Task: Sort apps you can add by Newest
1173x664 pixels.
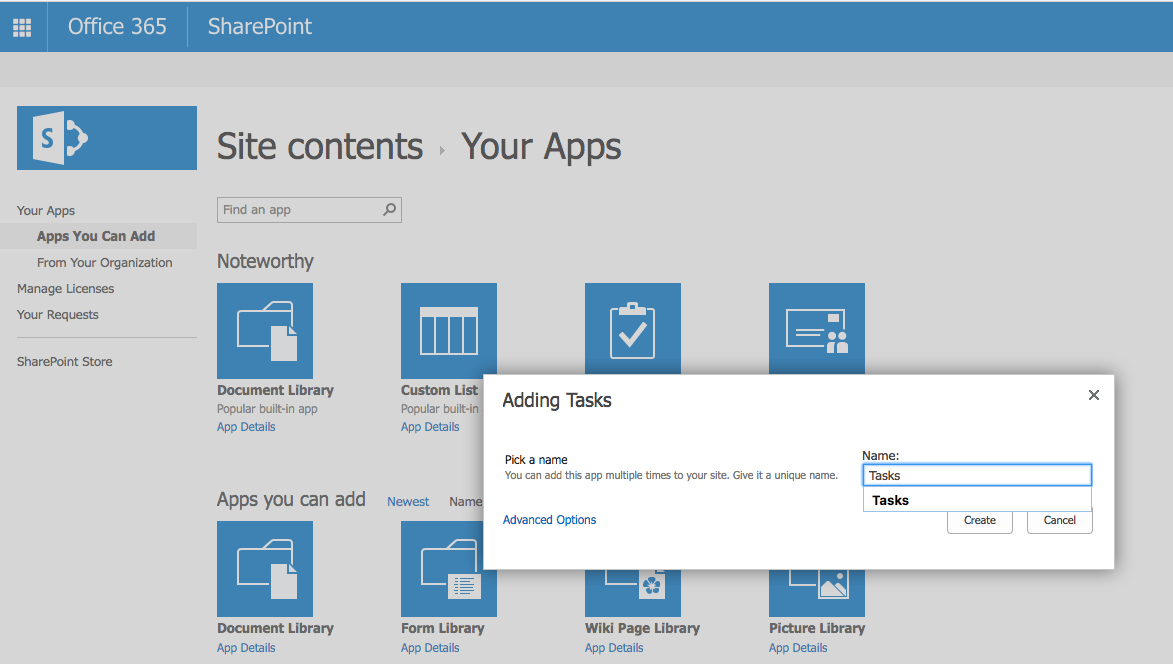Action: [407, 501]
